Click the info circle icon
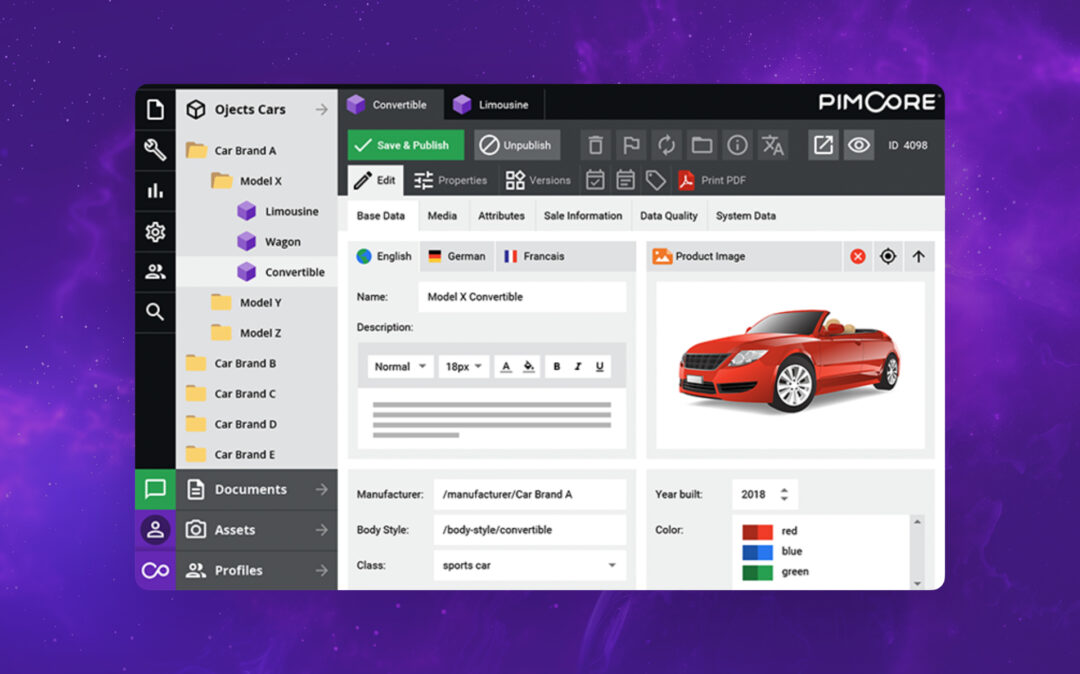1080x674 pixels. [737, 145]
